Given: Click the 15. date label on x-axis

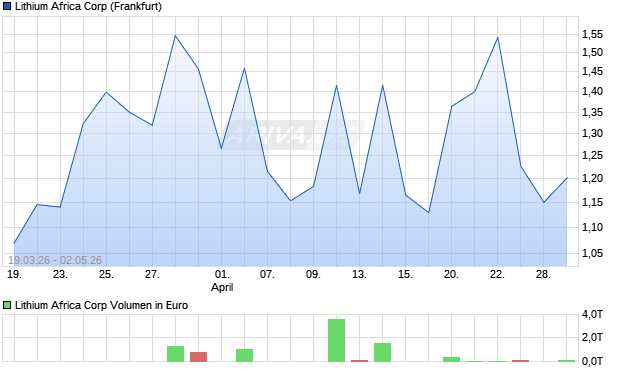Looking at the screenshot, I should click(405, 274).
